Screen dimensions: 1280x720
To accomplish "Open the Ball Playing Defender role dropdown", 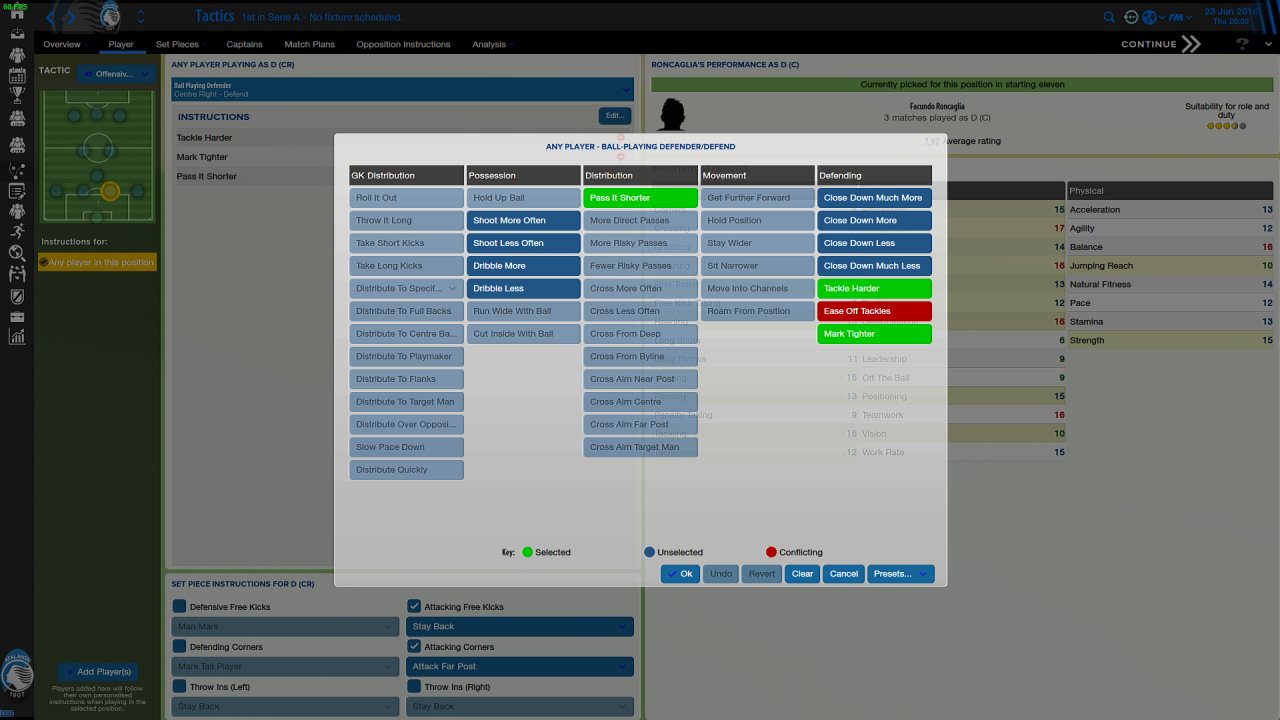I will coord(402,90).
